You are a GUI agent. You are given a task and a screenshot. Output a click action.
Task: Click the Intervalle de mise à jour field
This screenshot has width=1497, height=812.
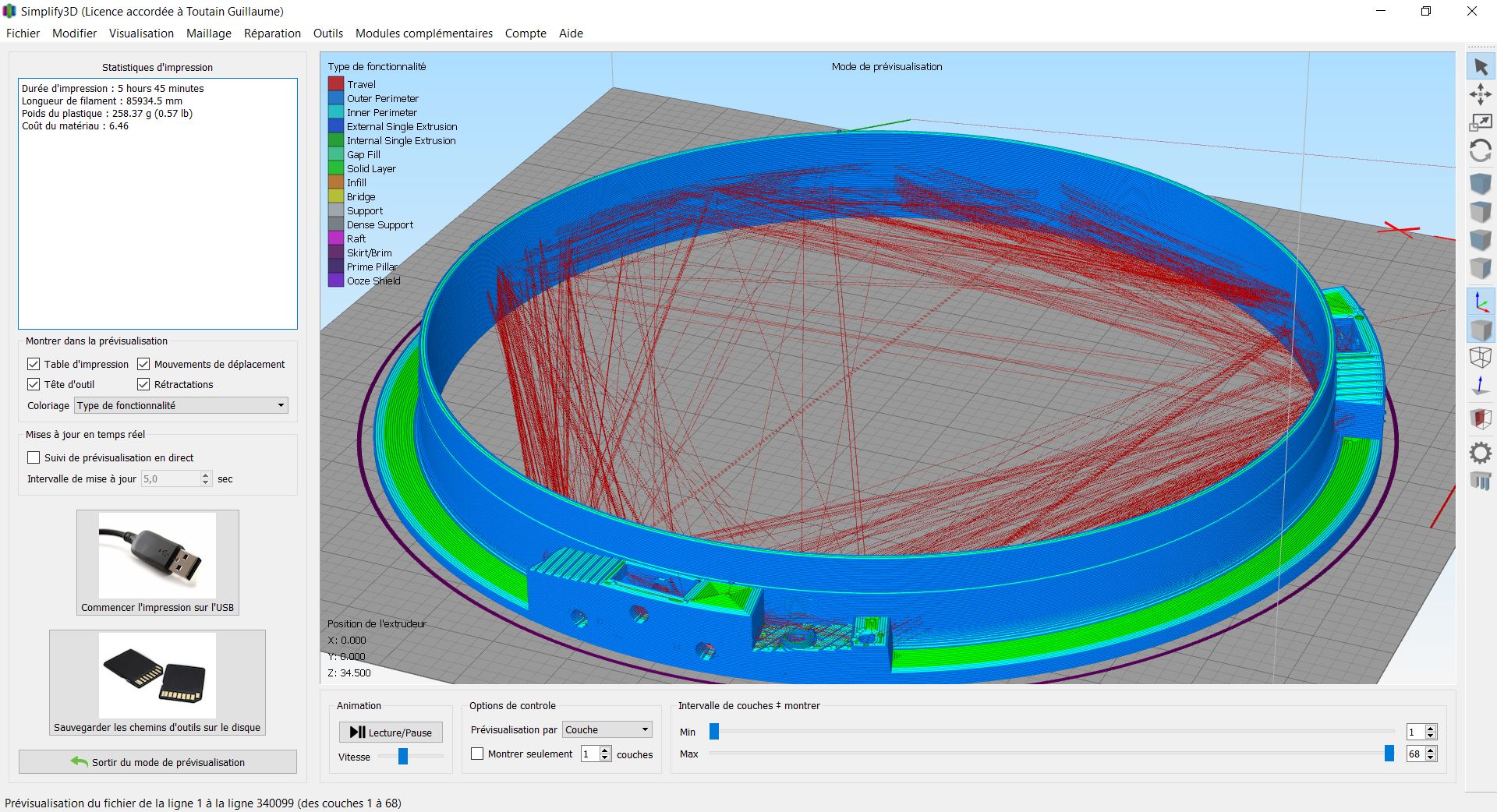(x=171, y=478)
